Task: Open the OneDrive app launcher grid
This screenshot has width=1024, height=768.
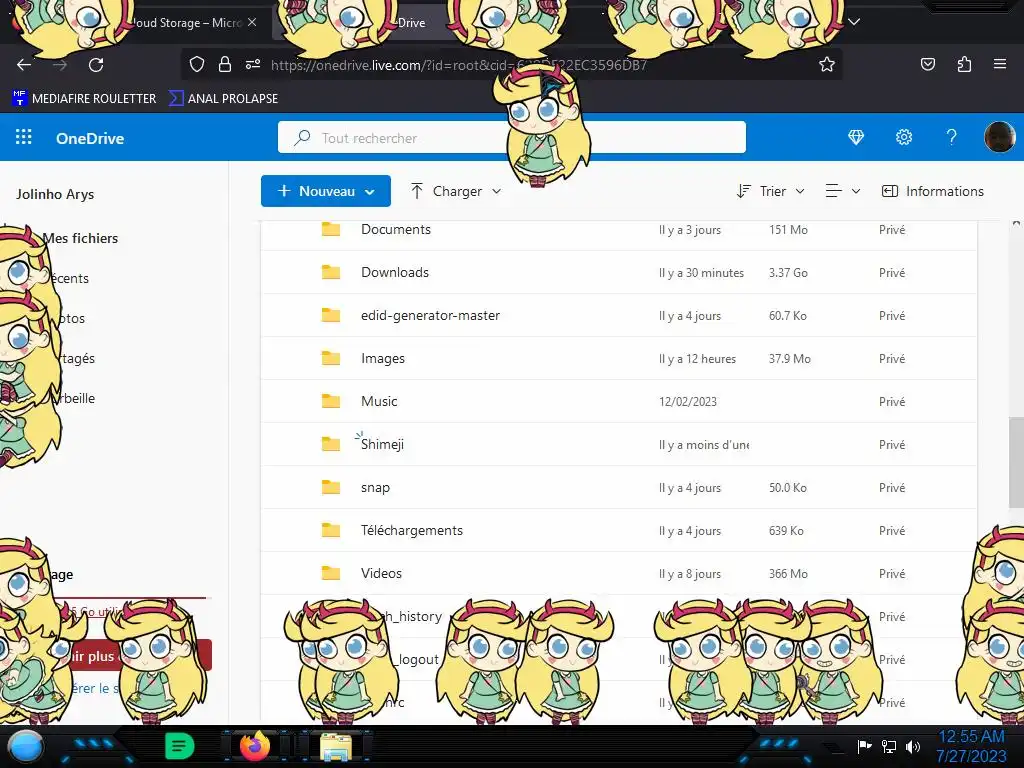Action: tap(24, 137)
